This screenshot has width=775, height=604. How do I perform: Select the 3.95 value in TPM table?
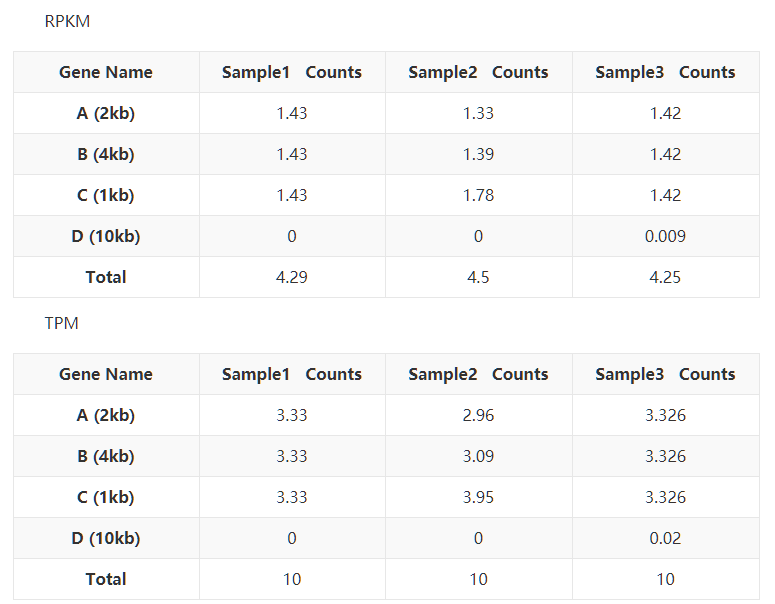[478, 497]
